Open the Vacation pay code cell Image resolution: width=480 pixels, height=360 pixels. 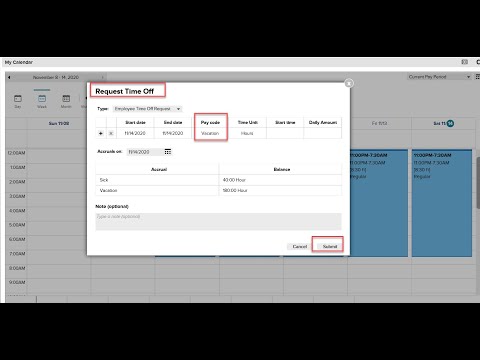[210, 133]
